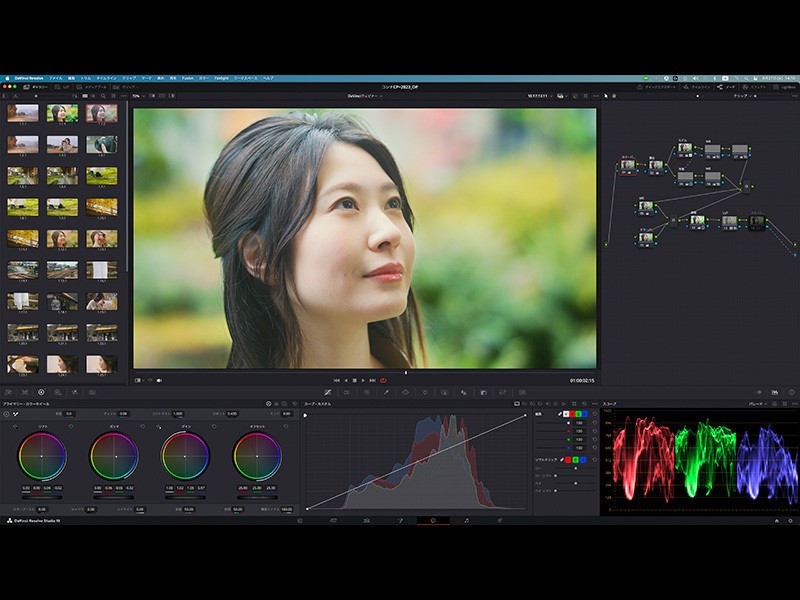
Task: Toggle the loop playback button
Action: click(383, 380)
